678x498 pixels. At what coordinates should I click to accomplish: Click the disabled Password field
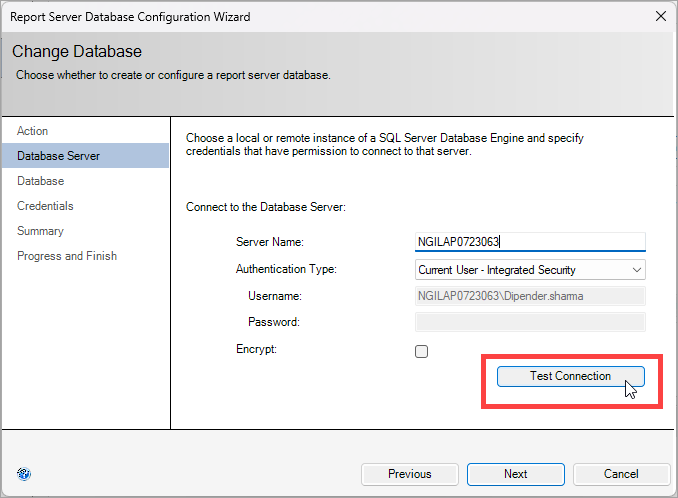530,322
